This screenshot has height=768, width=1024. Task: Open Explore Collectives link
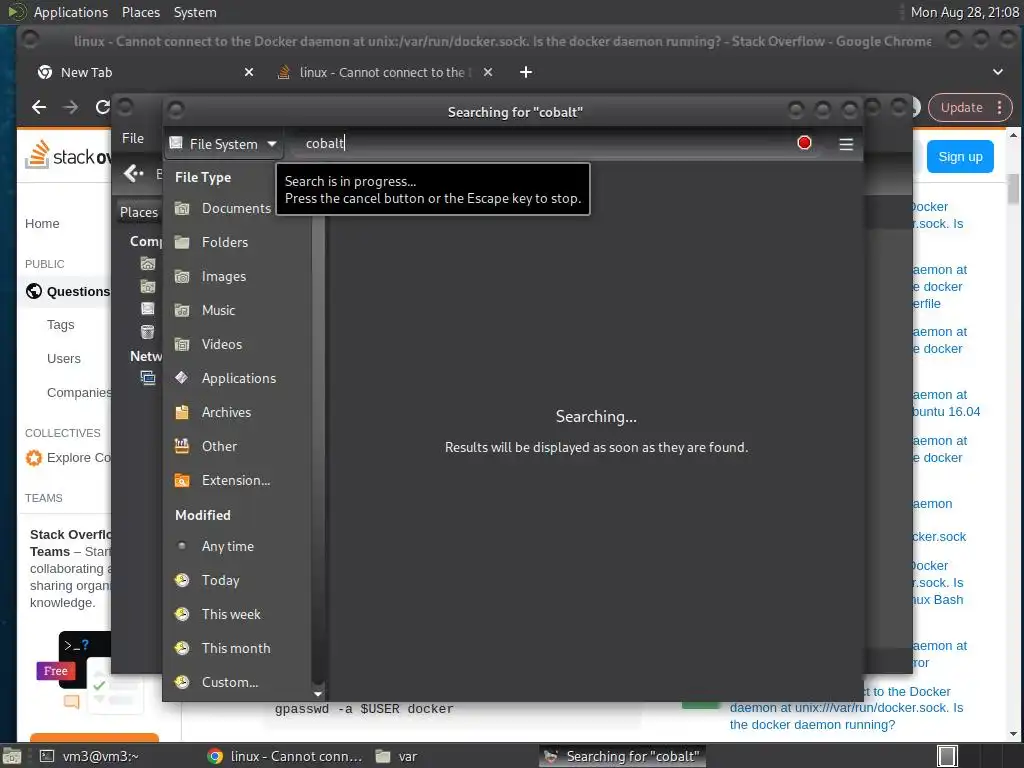point(68,458)
